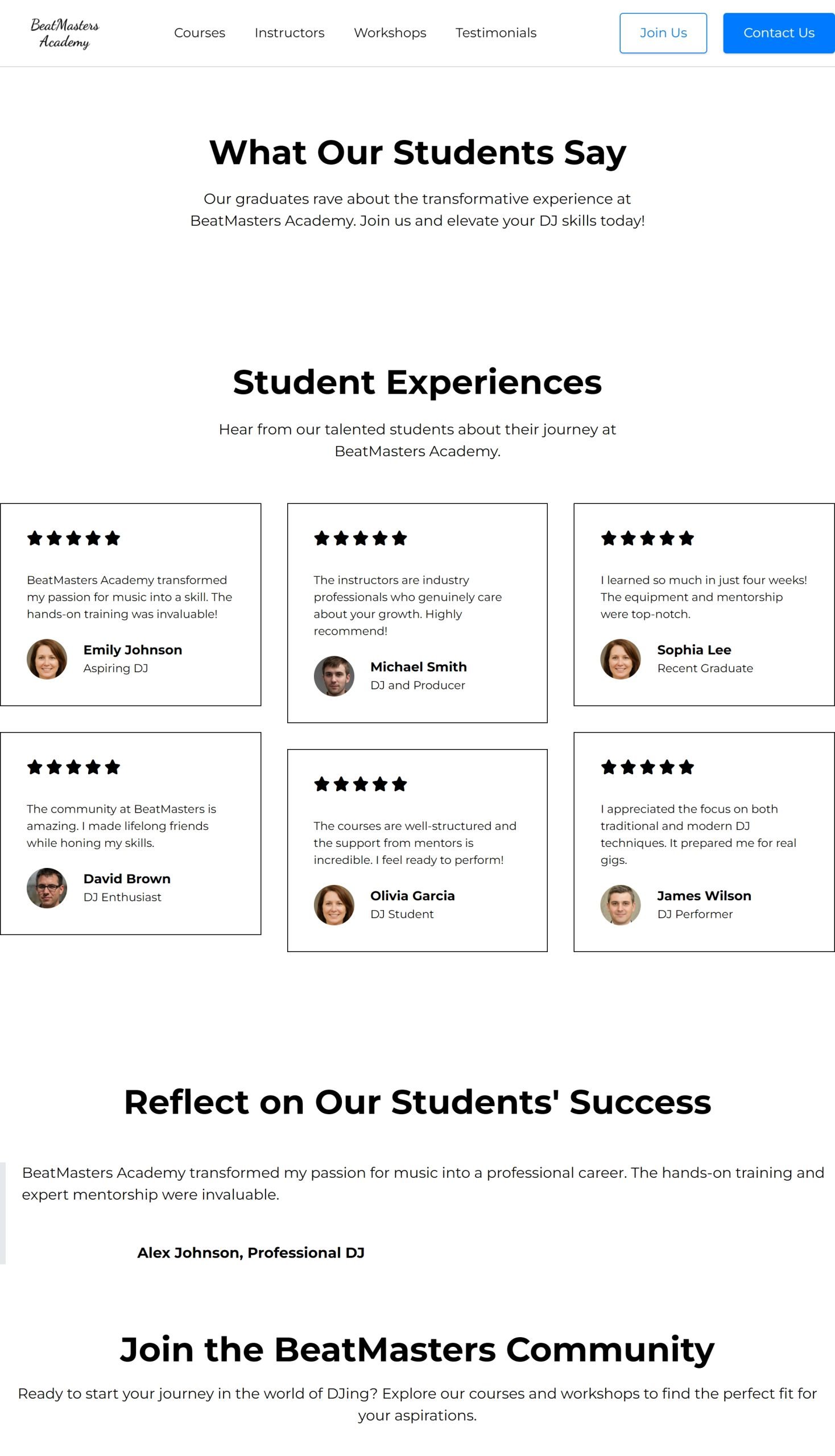Click Michael Smith's profile picture
This screenshot has width=835, height=1456.
point(334,676)
